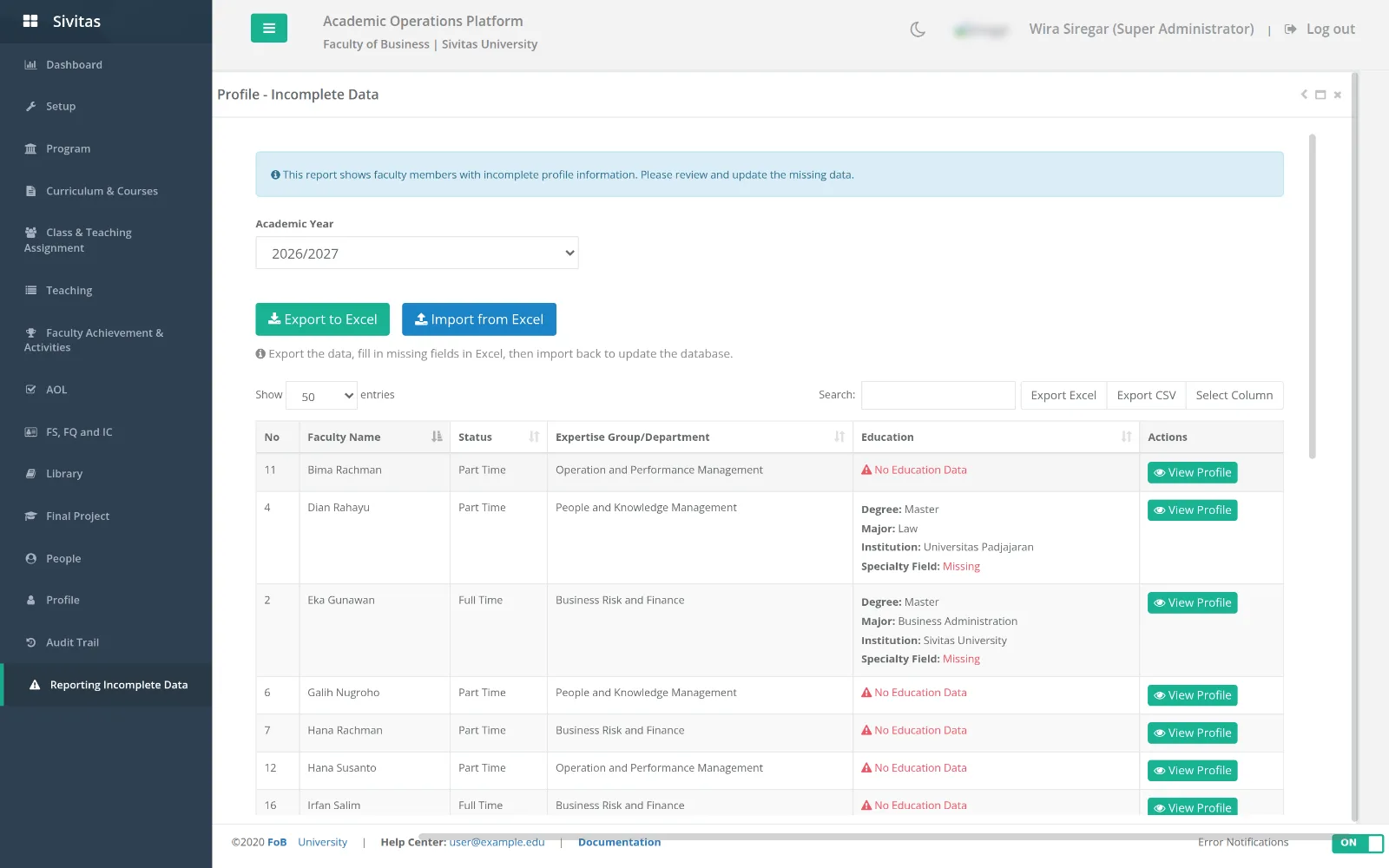Click the panel back chevron icon
This screenshot has width=1389, height=868.
tap(1304, 95)
